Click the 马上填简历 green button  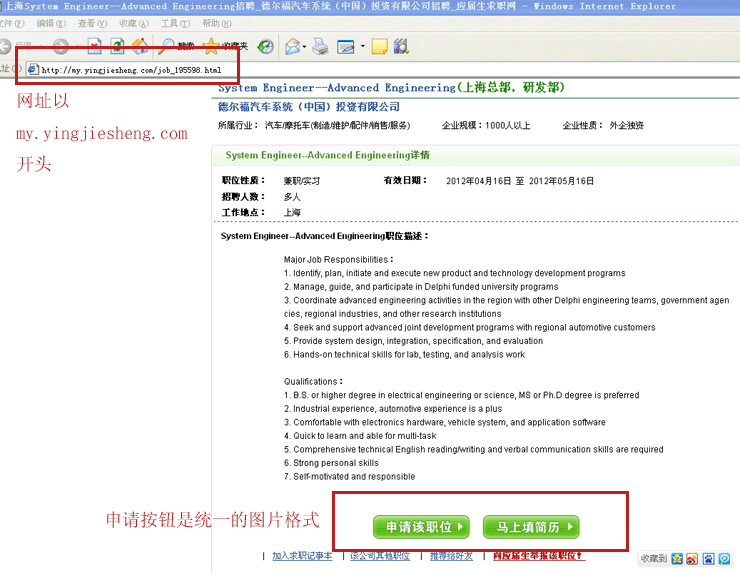(531, 527)
